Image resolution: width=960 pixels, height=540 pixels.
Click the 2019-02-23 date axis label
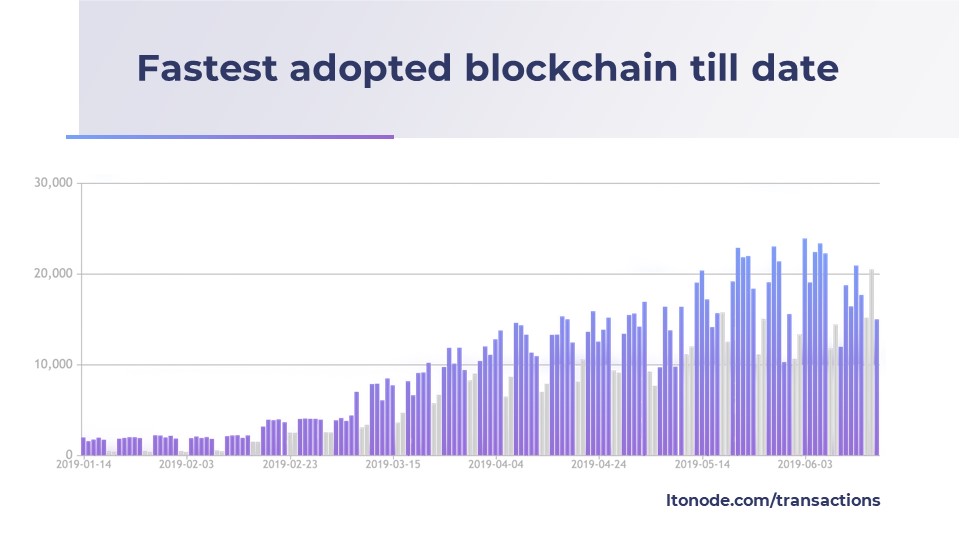[x=290, y=464]
